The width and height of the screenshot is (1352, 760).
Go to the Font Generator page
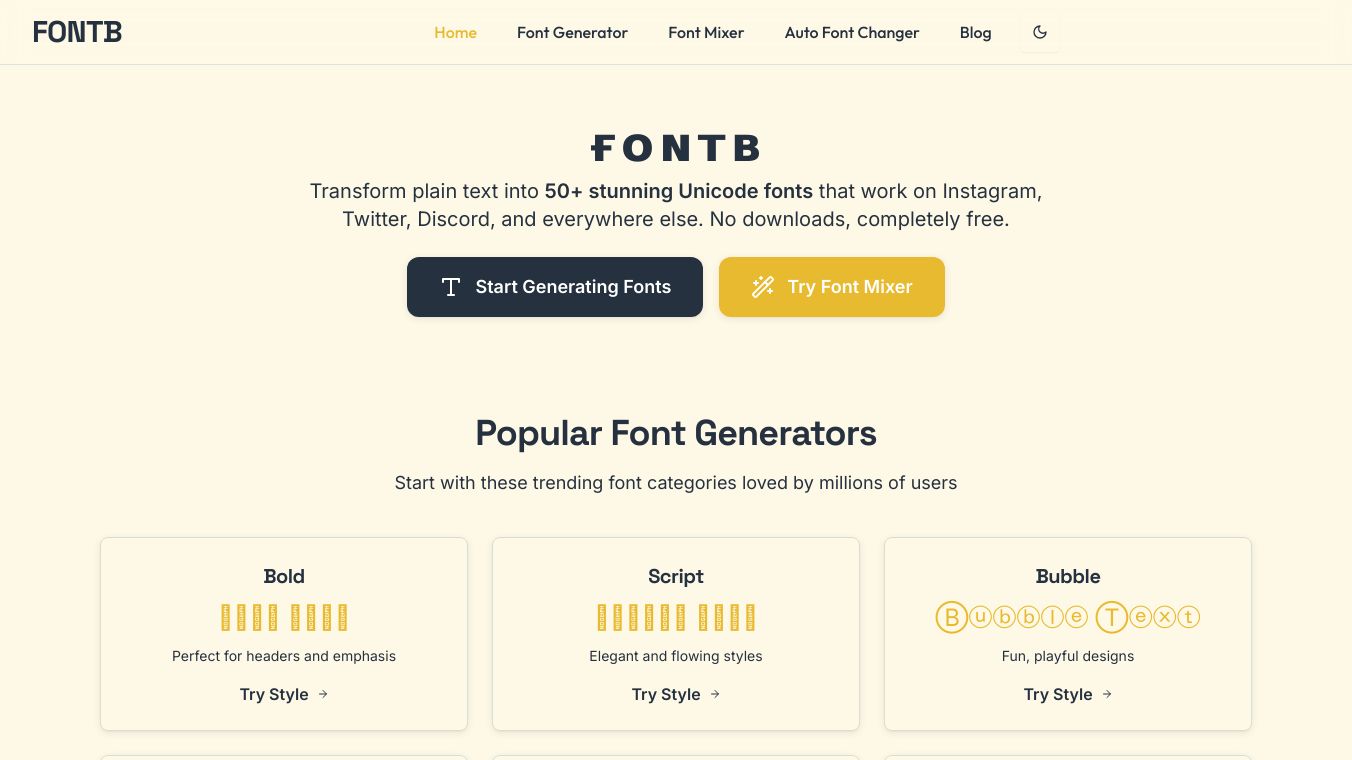[x=572, y=33]
